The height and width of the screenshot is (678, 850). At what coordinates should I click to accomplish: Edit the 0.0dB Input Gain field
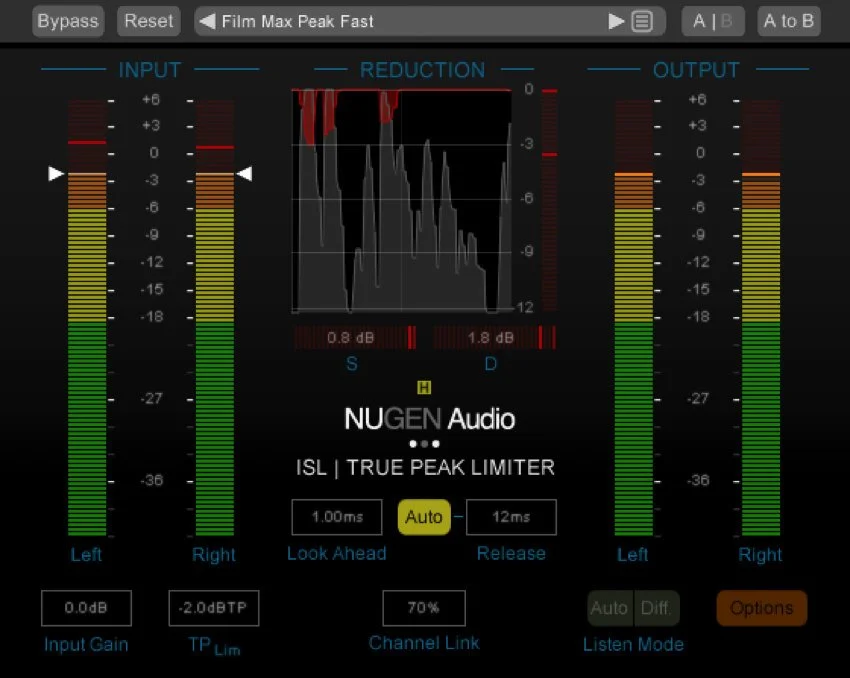(x=86, y=608)
